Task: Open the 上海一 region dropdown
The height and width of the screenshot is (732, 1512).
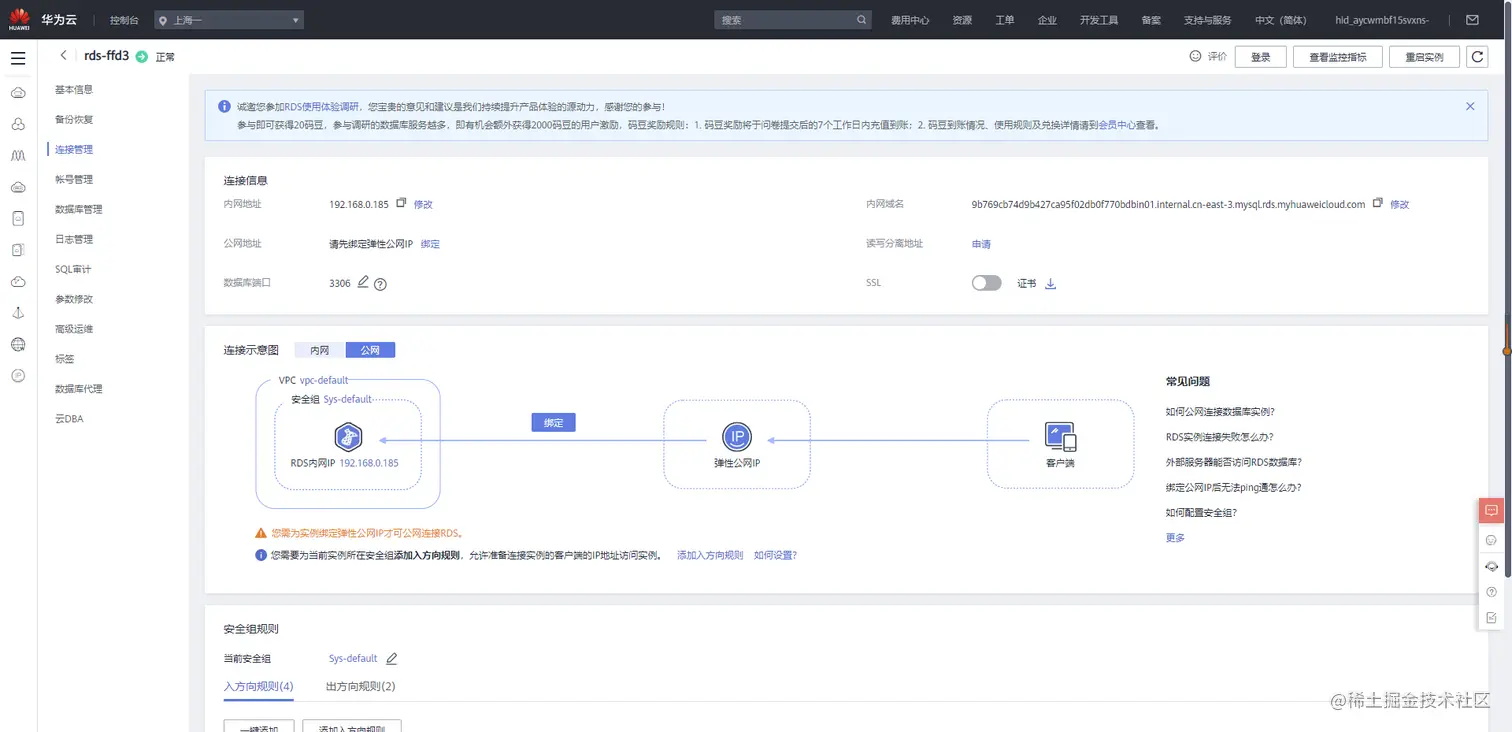Action: pos(229,20)
